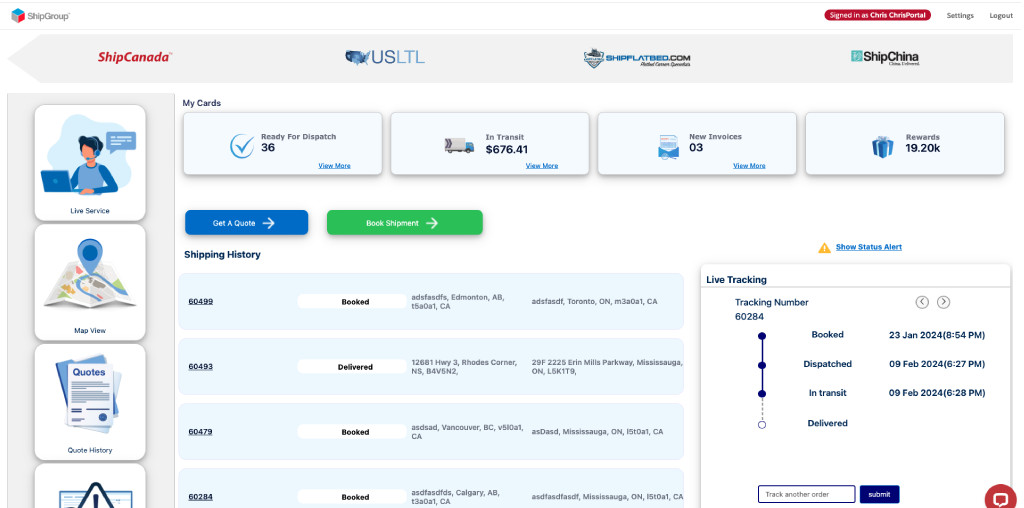Click the Get A Quote button
1024x508 pixels.
pyautogui.click(x=246, y=223)
